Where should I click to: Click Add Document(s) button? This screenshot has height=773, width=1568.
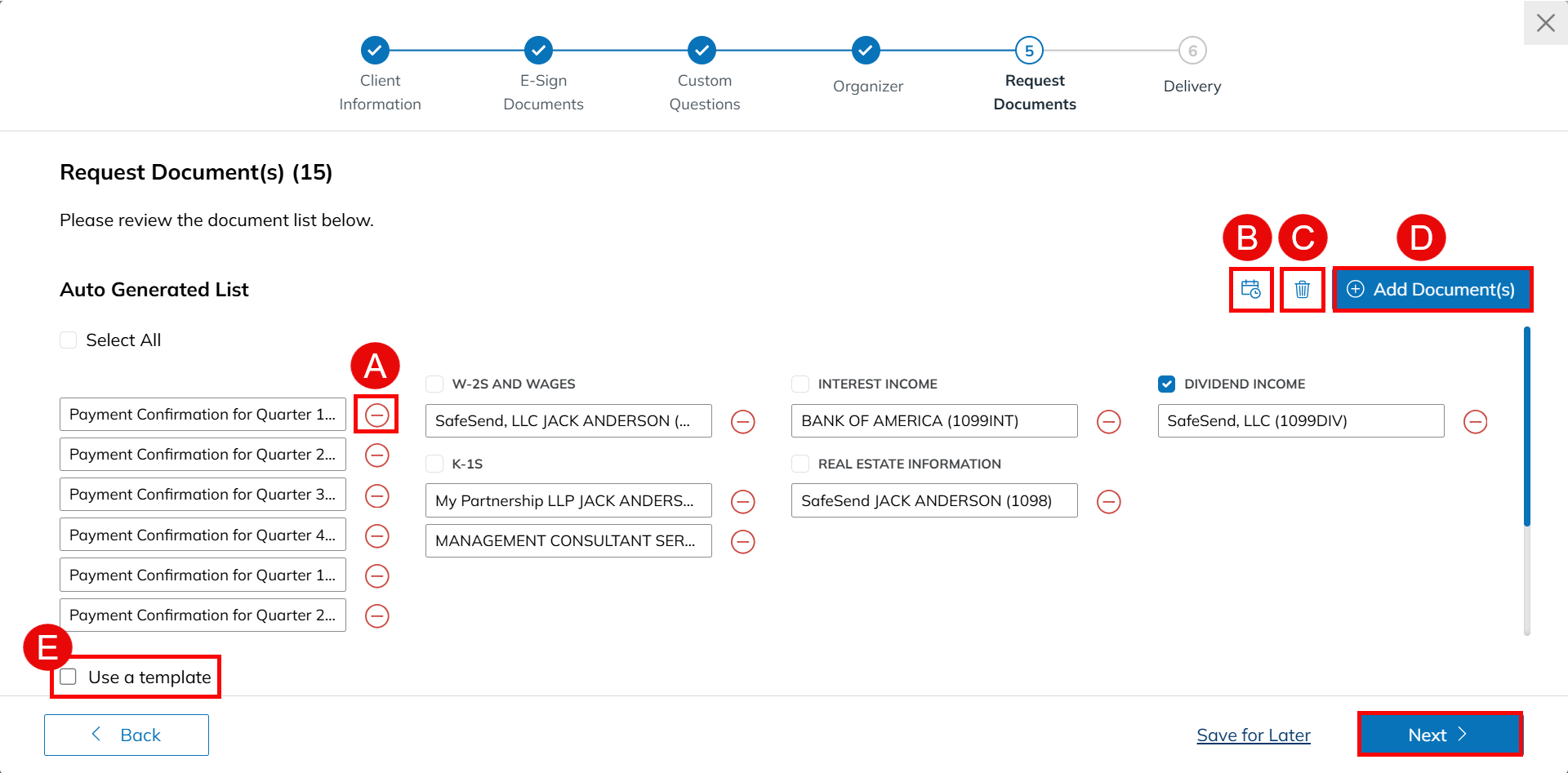tap(1432, 289)
